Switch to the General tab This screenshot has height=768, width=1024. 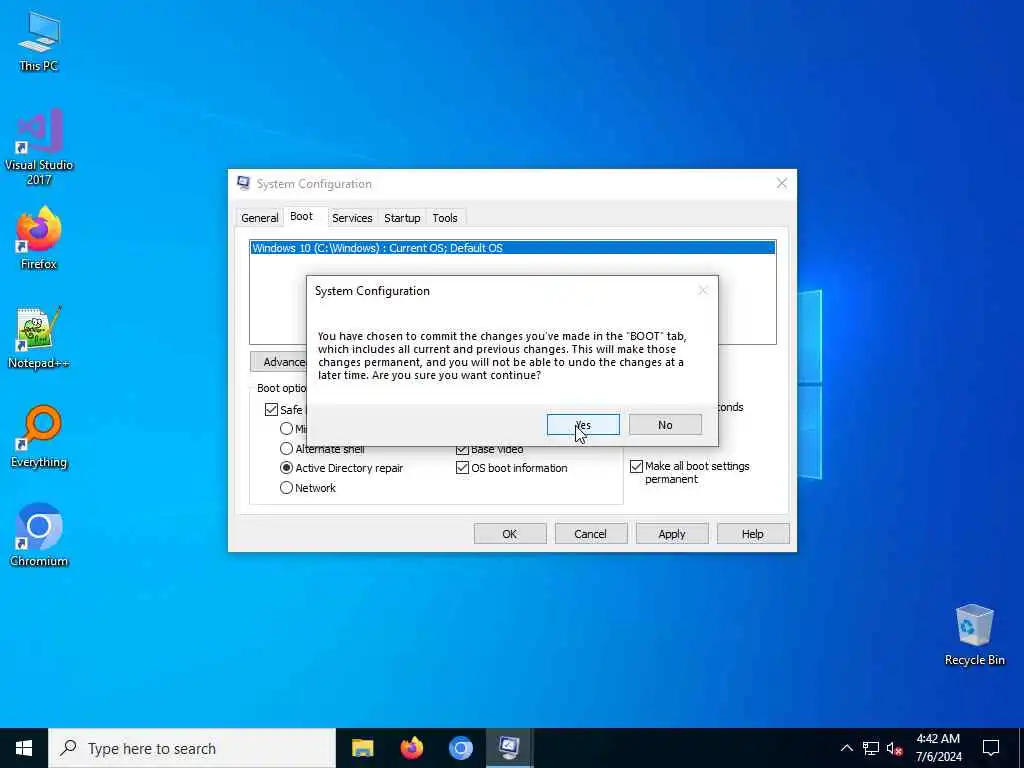click(x=259, y=217)
